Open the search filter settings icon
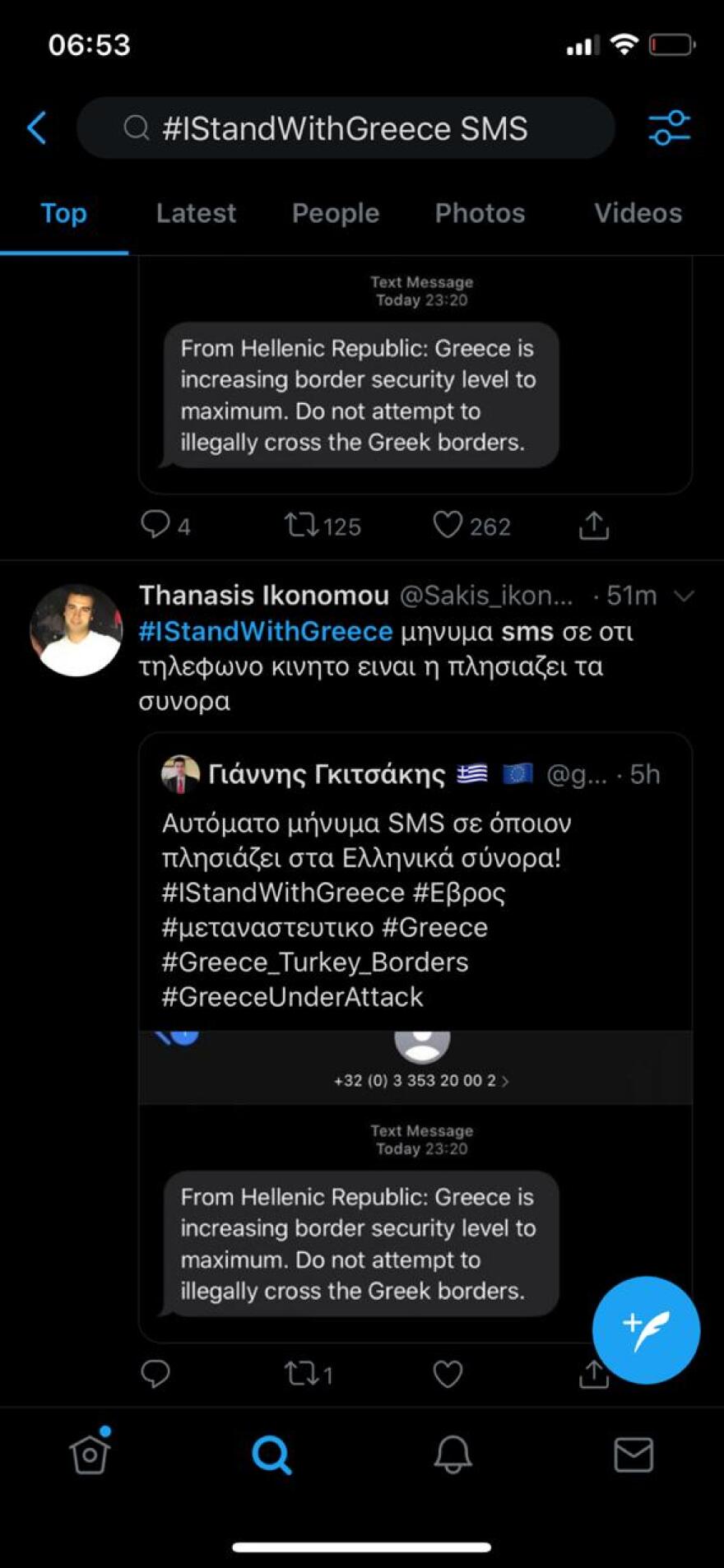This screenshot has height=1568, width=724. pyautogui.click(x=668, y=128)
